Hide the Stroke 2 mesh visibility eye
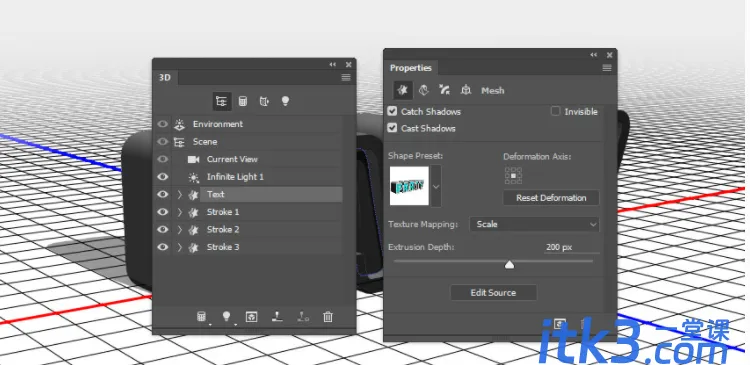 pos(163,230)
